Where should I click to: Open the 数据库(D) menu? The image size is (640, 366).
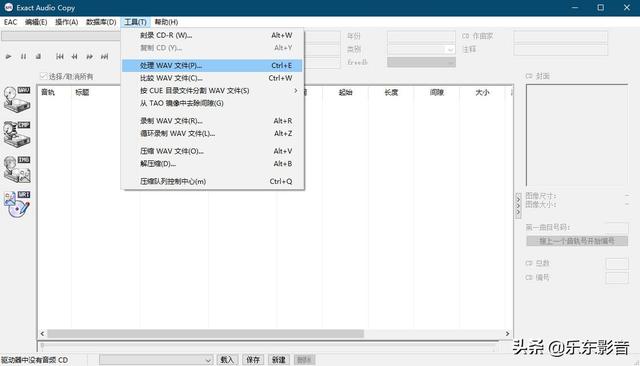click(x=101, y=22)
